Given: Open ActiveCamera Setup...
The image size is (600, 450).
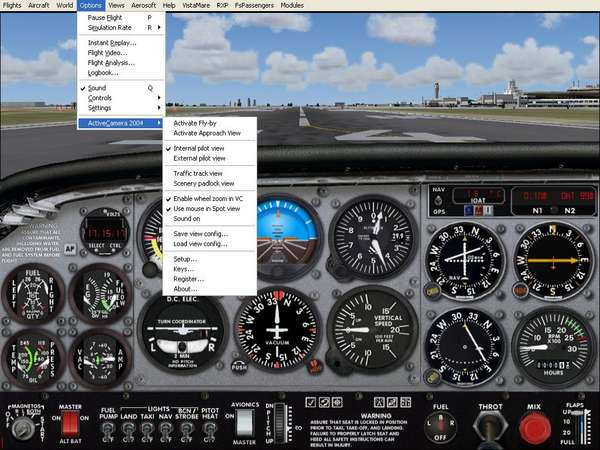Looking at the screenshot, I should tap(210, 259).
